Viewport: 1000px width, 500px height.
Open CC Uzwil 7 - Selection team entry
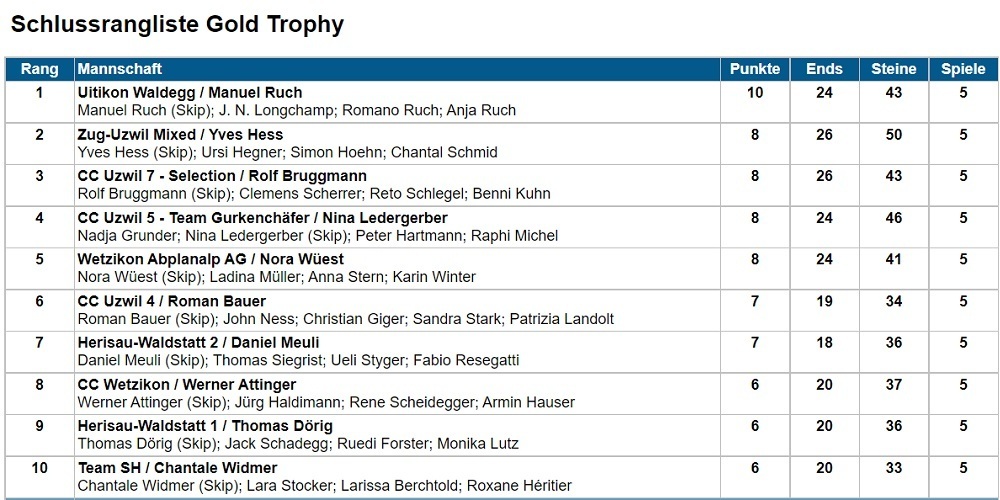[222, 176]
